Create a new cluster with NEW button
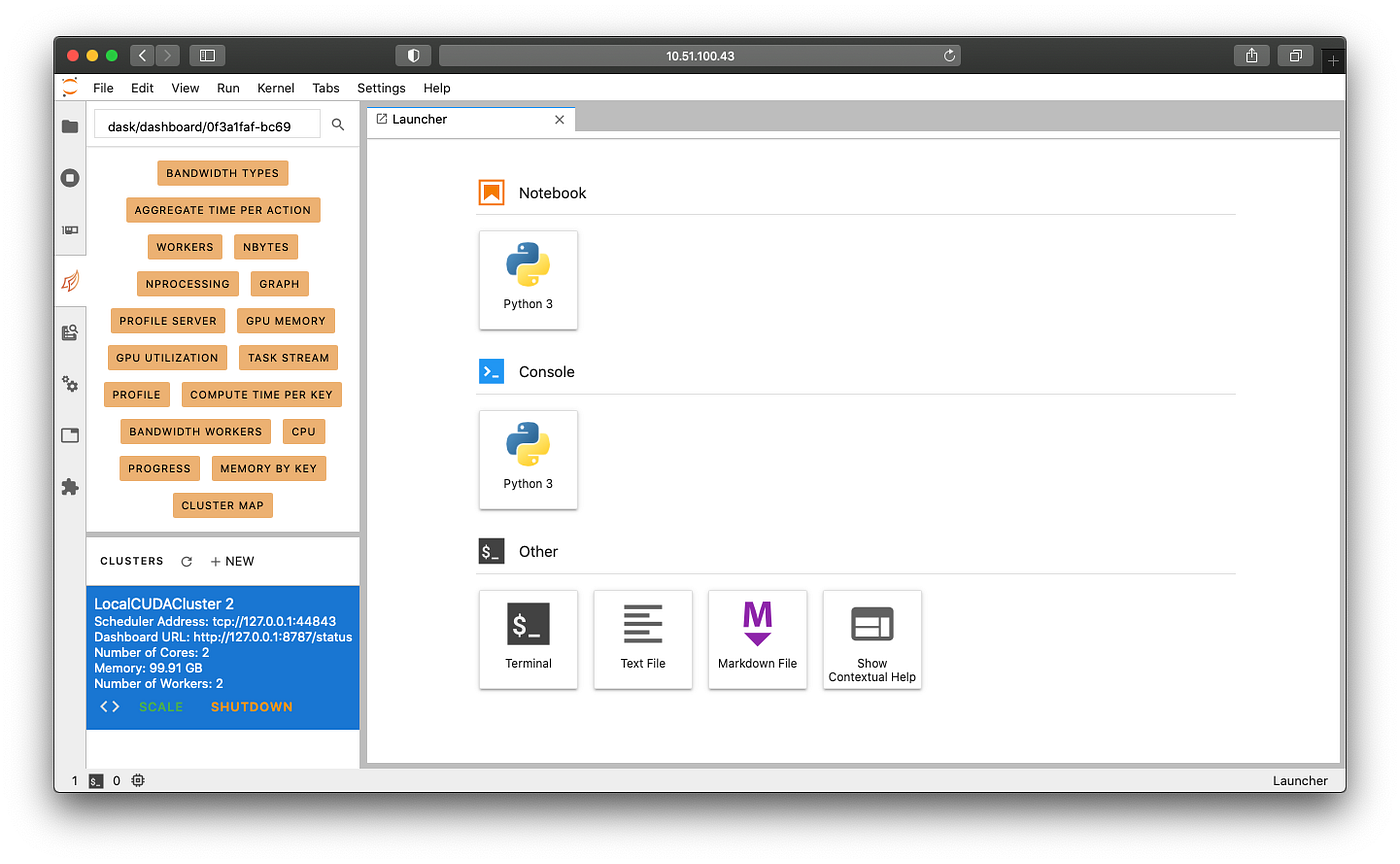Screen dimensions: 1400x864 coord(232,561)
